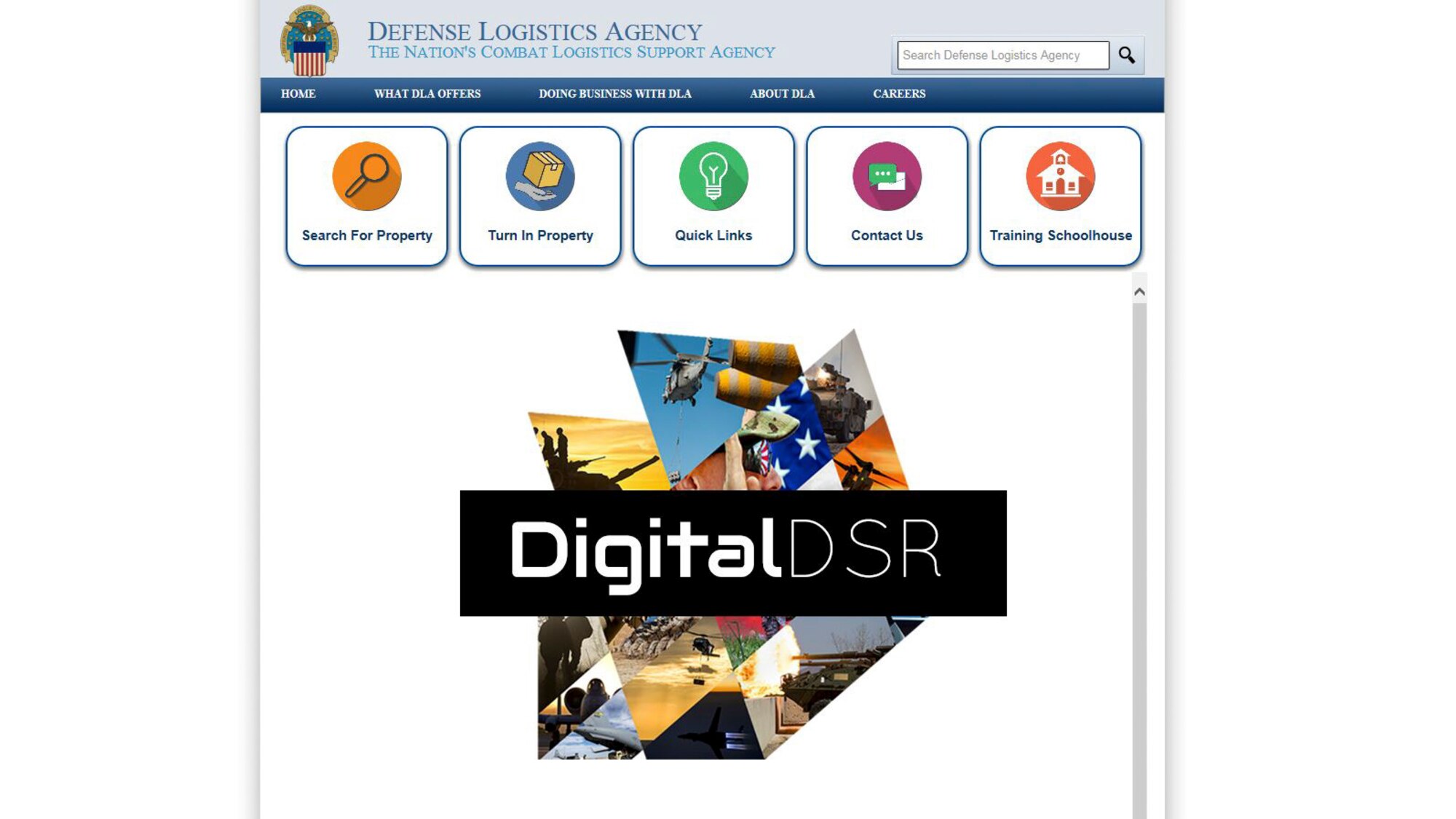Open the Home menu item
This screenshot has width=1456, height=819.
(x=298, y=94)
